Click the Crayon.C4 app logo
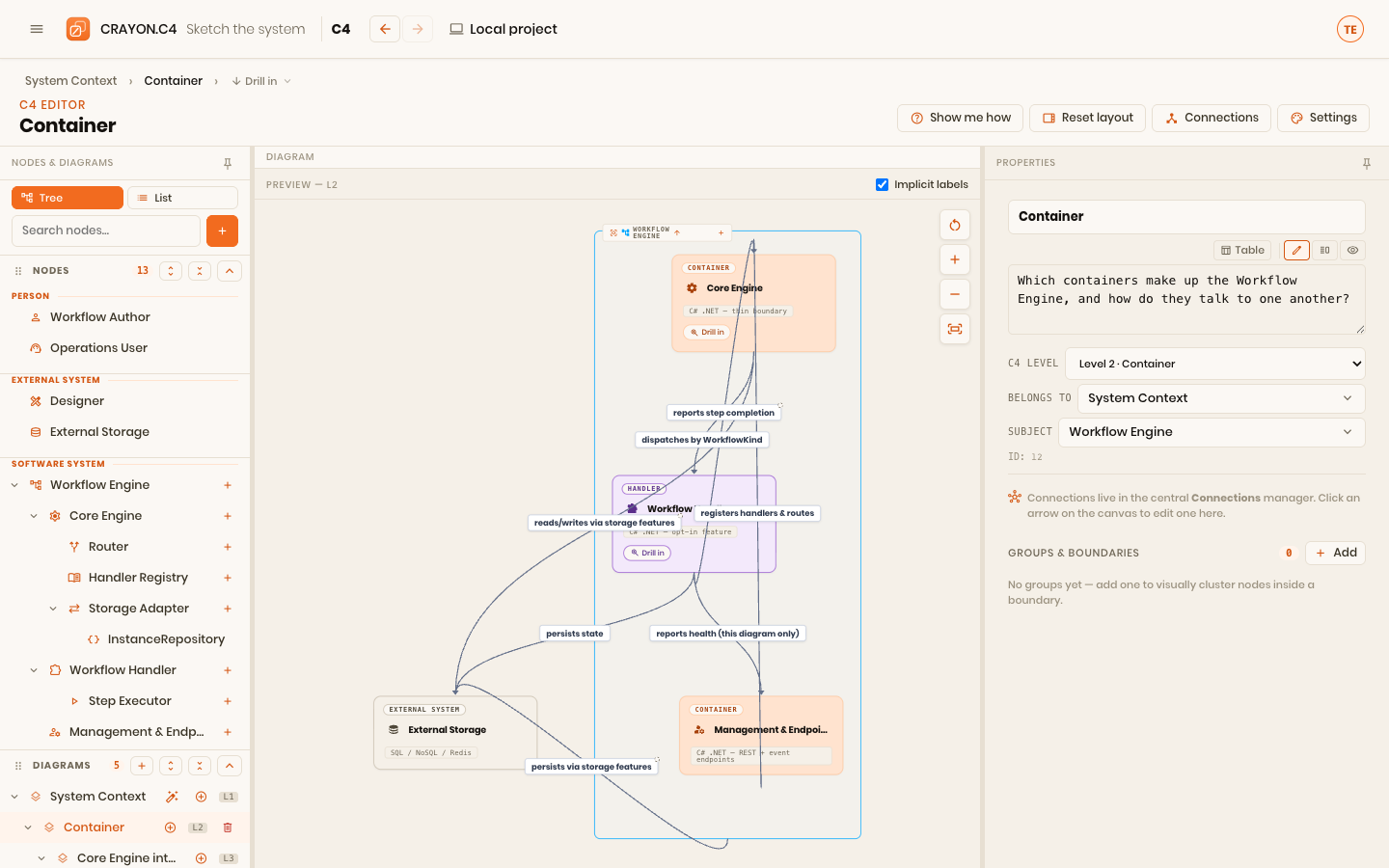The width and height of the screenshot is (1389, 868). point(78,29)
